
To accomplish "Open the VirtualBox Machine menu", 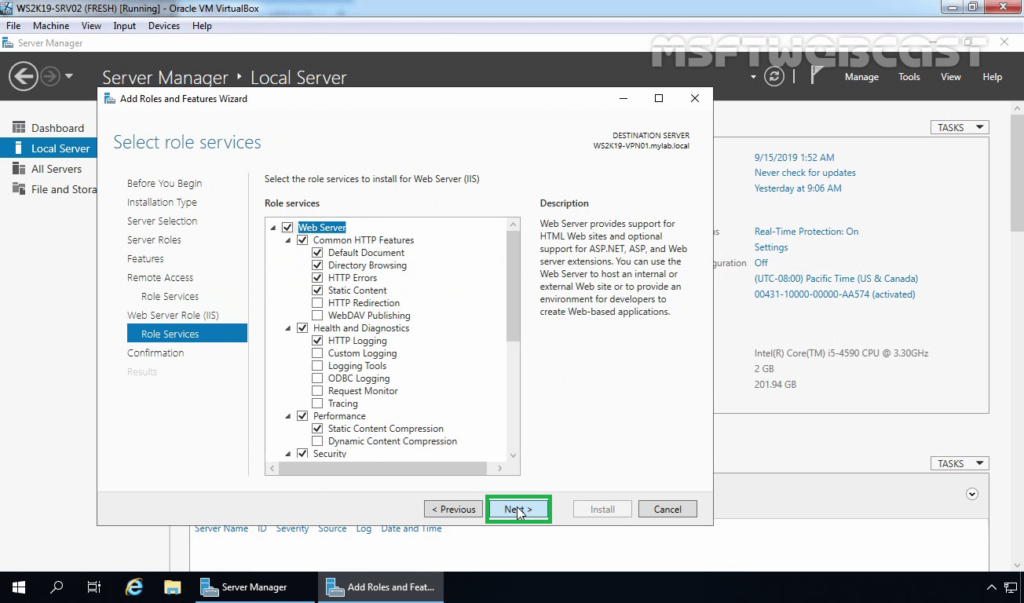I will (x=51, y=25).
